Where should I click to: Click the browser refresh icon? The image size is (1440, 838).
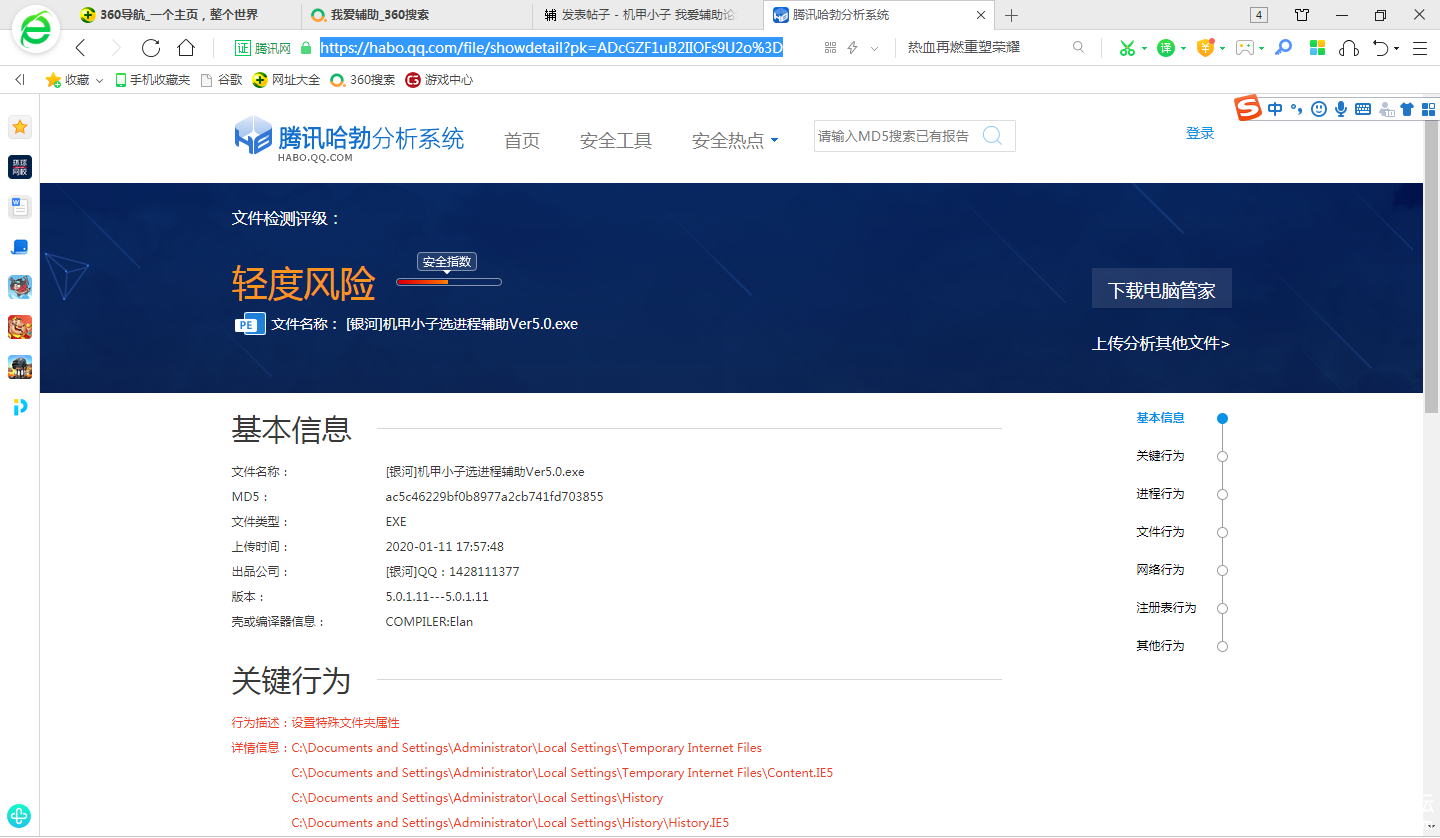151,48
